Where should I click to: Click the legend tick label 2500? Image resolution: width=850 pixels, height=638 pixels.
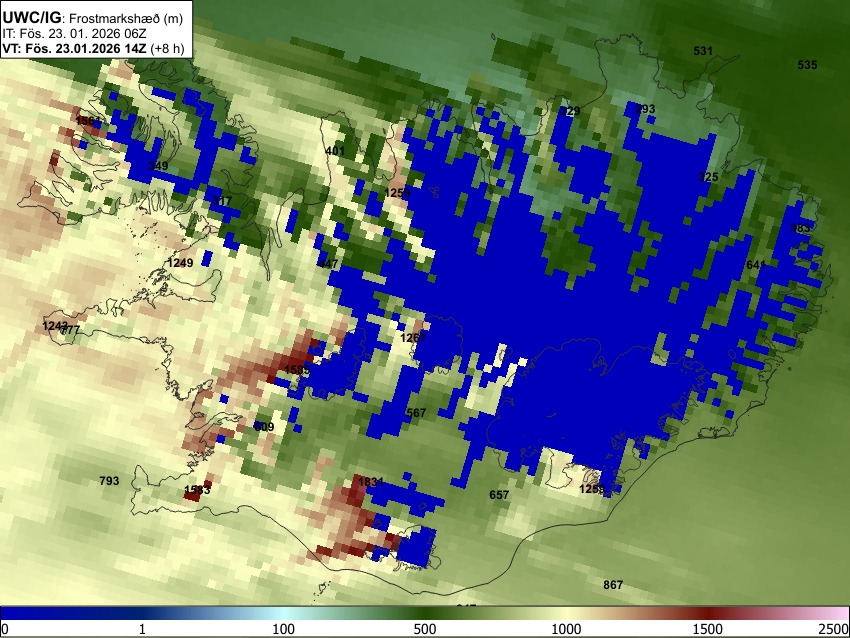click(x=834, y=629)
